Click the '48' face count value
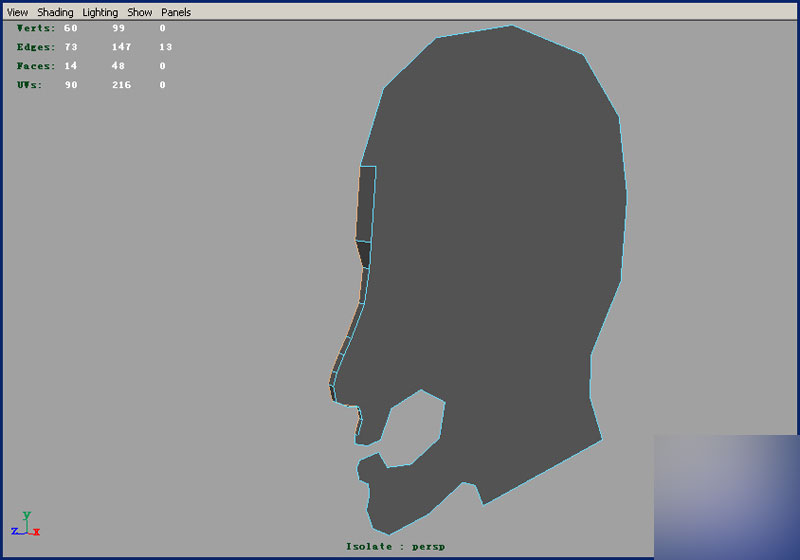The height and width of the screenshot is (560, 800). tap(118, 66)
